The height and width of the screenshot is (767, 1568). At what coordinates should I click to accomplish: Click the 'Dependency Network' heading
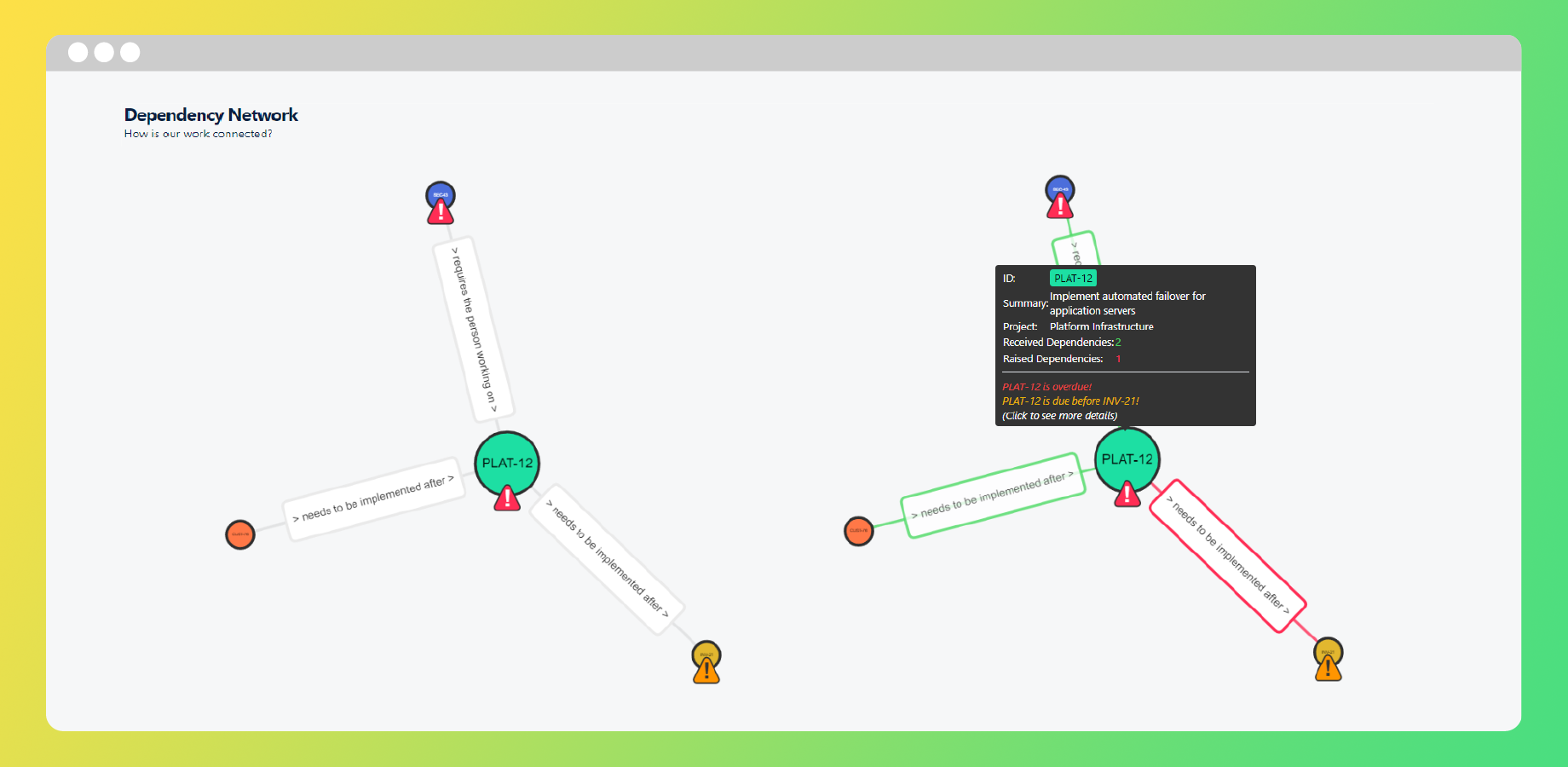pos(211,115)
